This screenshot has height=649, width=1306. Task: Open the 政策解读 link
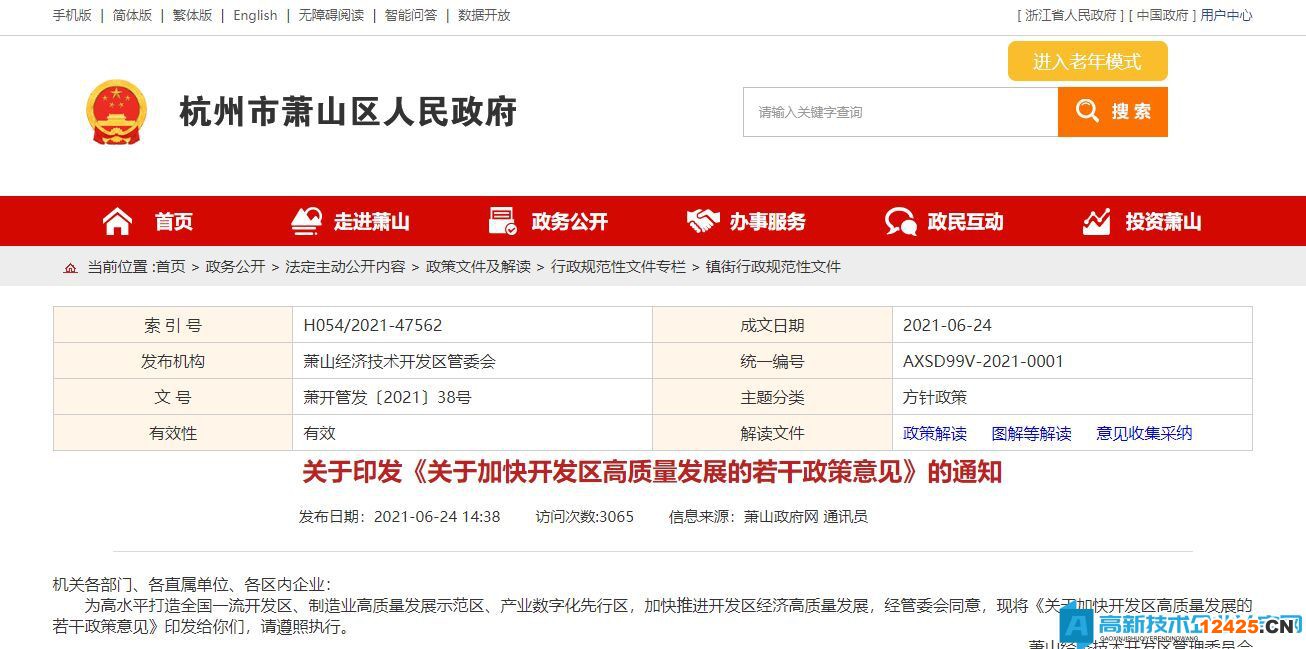934,433
